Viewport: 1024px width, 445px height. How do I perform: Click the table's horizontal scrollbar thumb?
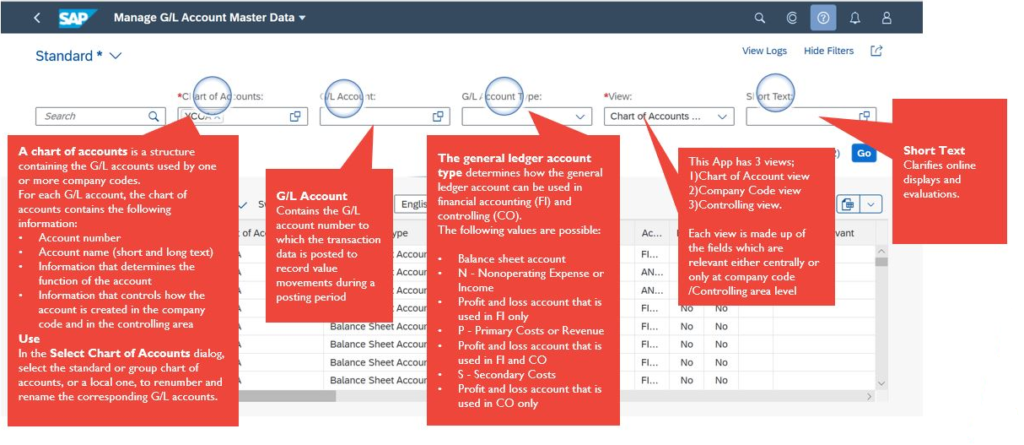click(287, 396)
